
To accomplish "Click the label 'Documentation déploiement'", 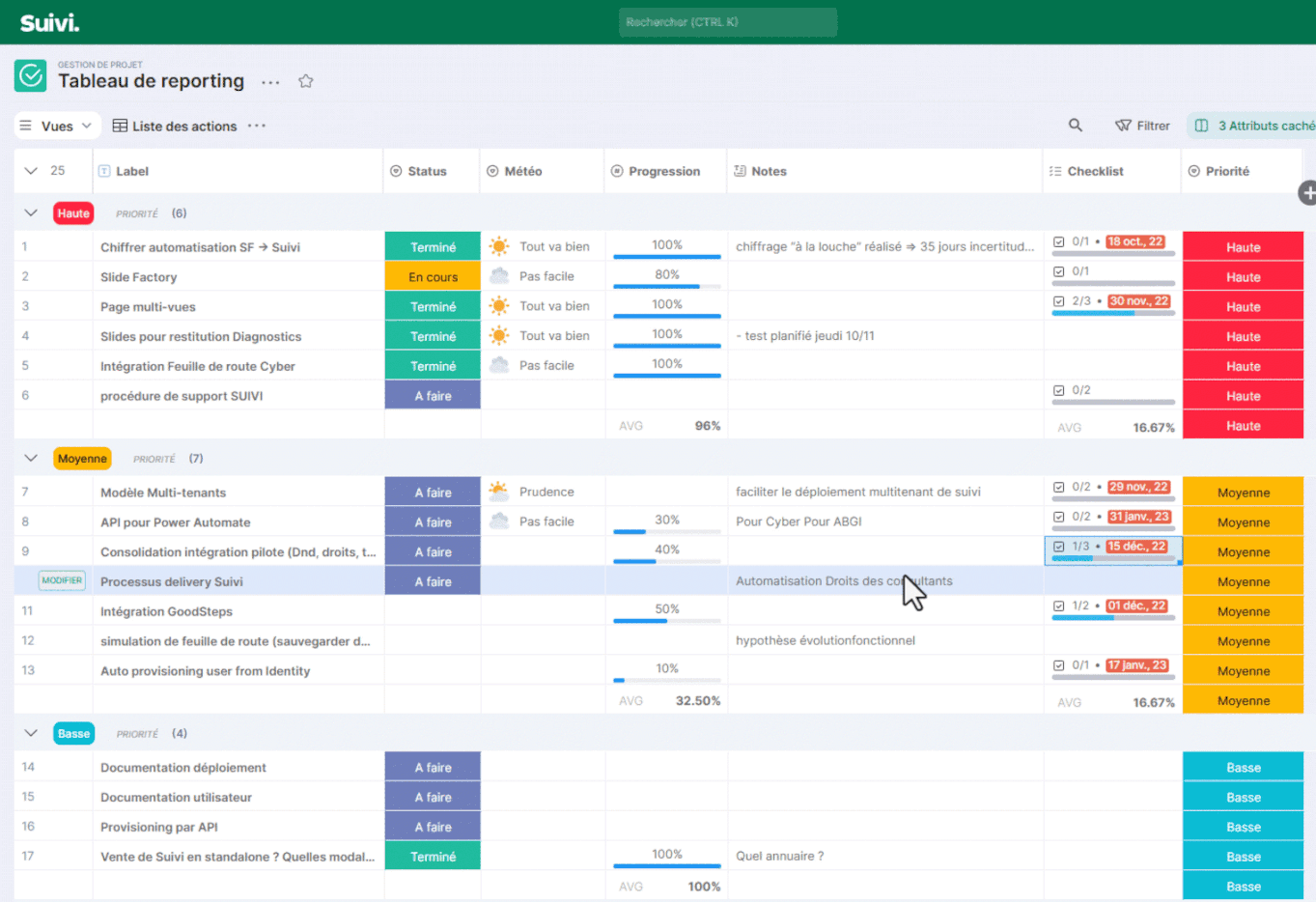I will pos(183,767).
